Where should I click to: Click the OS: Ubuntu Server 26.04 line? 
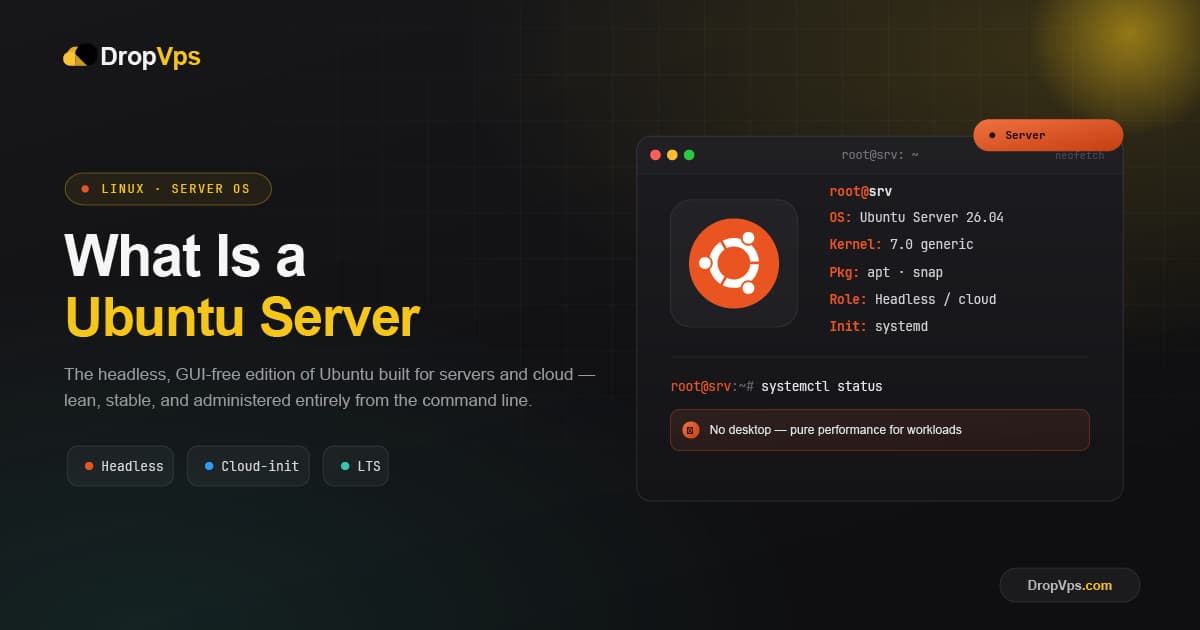point(916,218)
